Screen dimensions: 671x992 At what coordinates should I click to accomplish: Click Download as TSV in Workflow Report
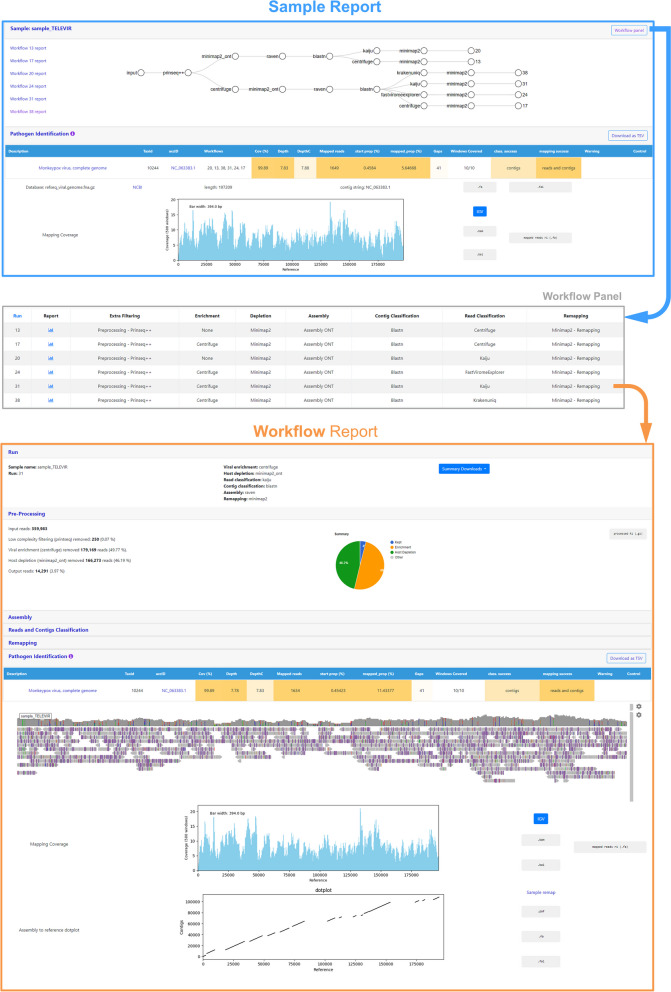626,658
